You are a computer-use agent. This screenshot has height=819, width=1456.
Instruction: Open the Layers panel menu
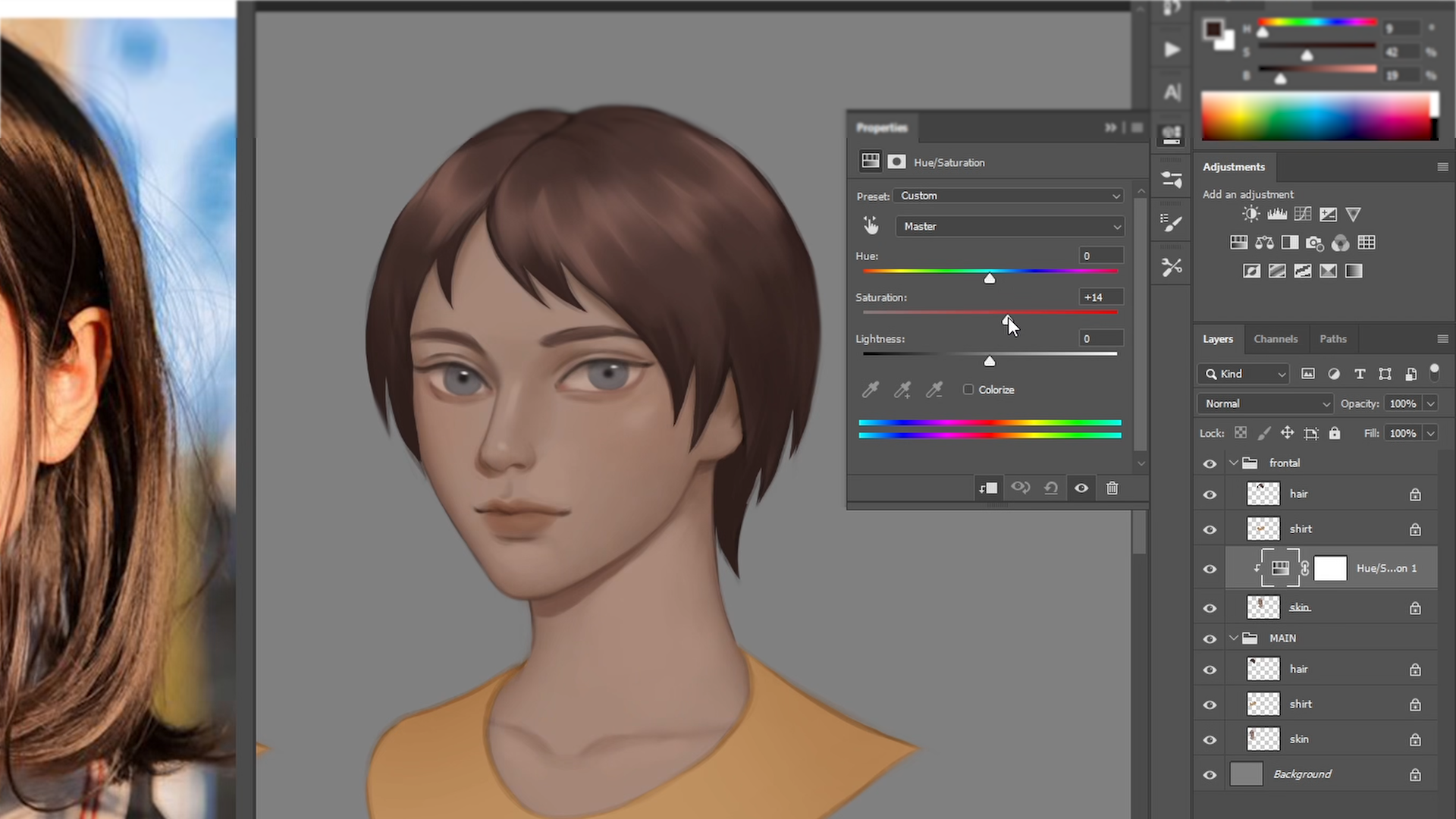pos(1442,339)
